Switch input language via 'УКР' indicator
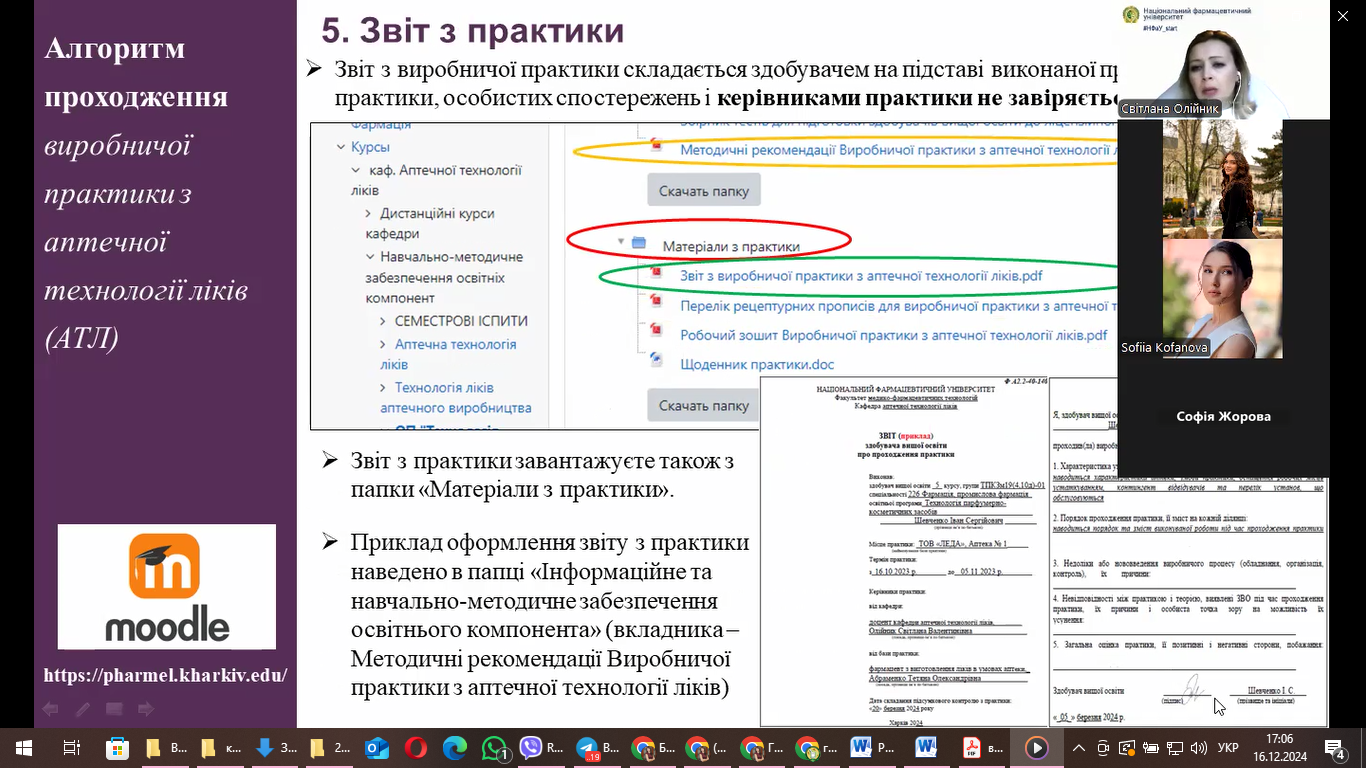 pyautogui.click(x=1229, y=748)
